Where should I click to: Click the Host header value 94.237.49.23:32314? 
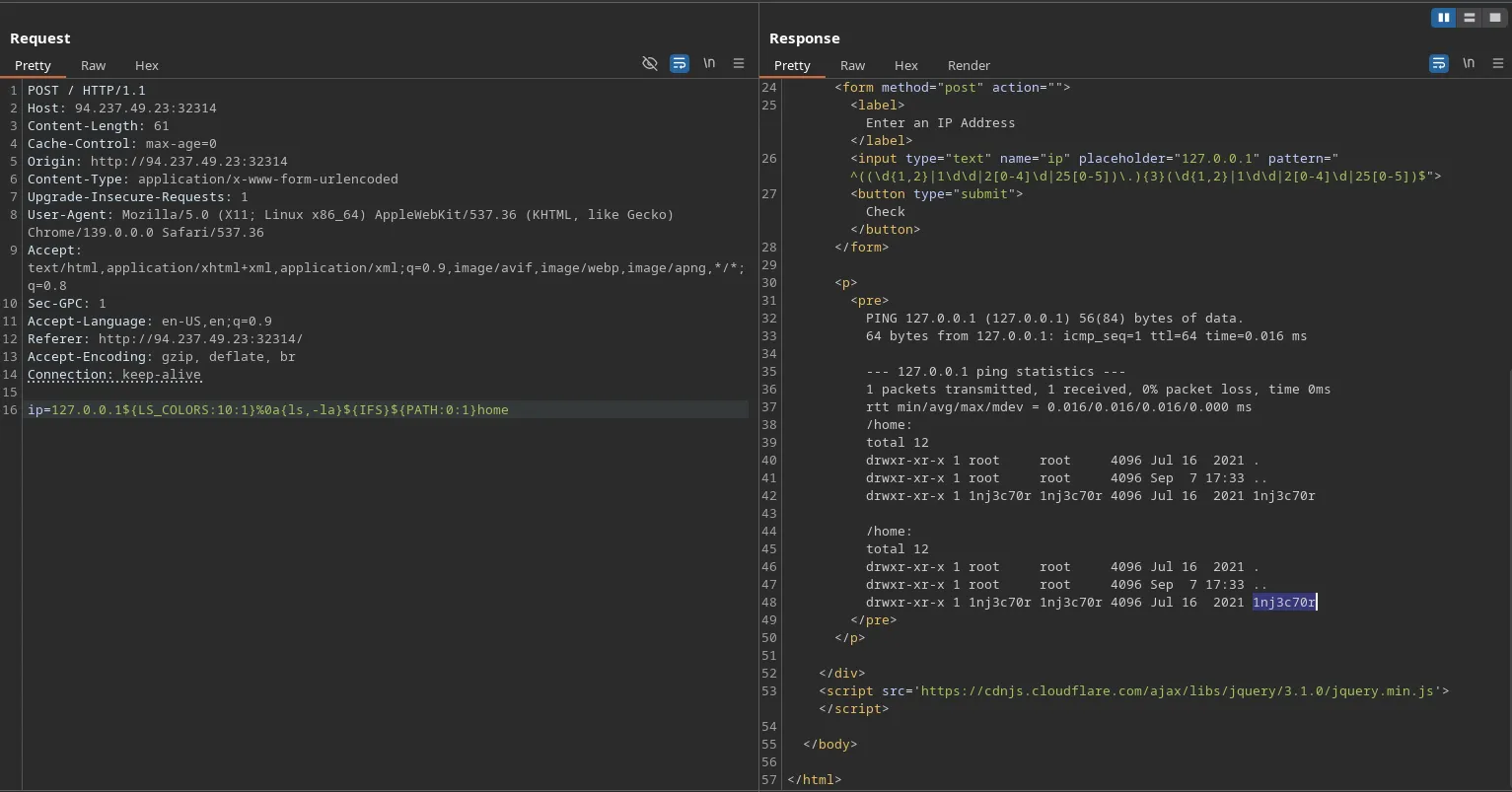[146, 108]
